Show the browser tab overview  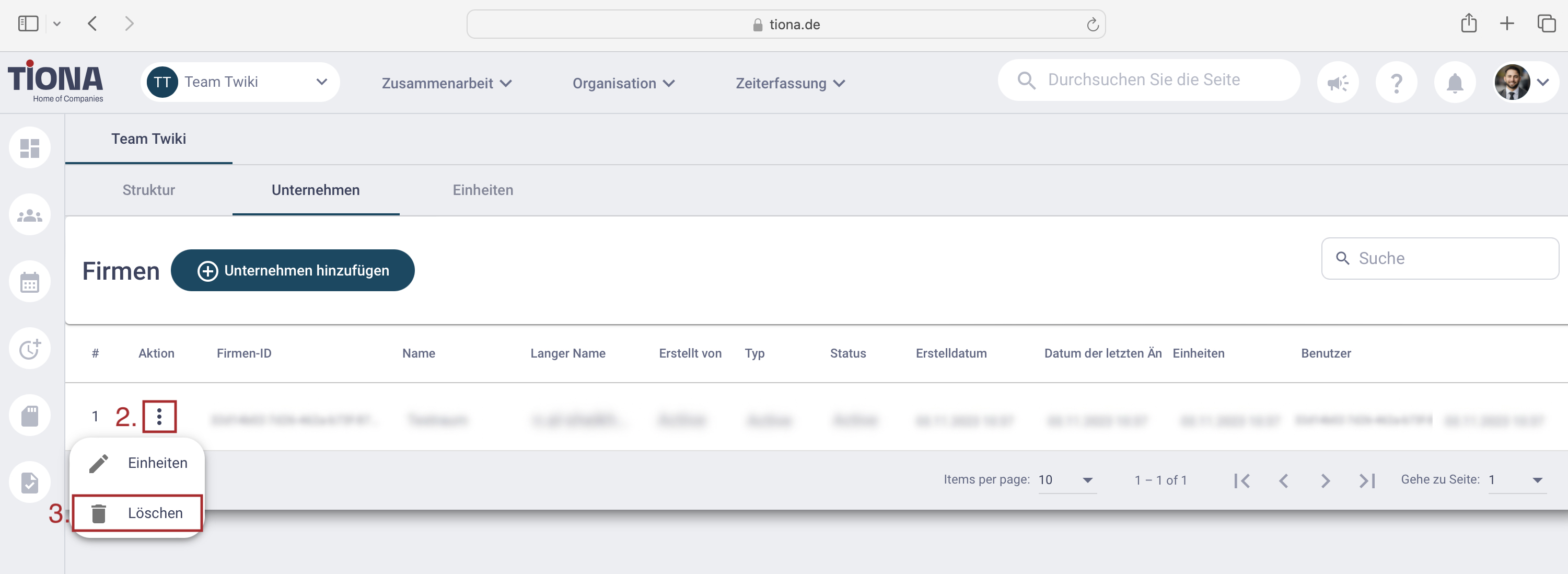click(x=1546, y=24)
